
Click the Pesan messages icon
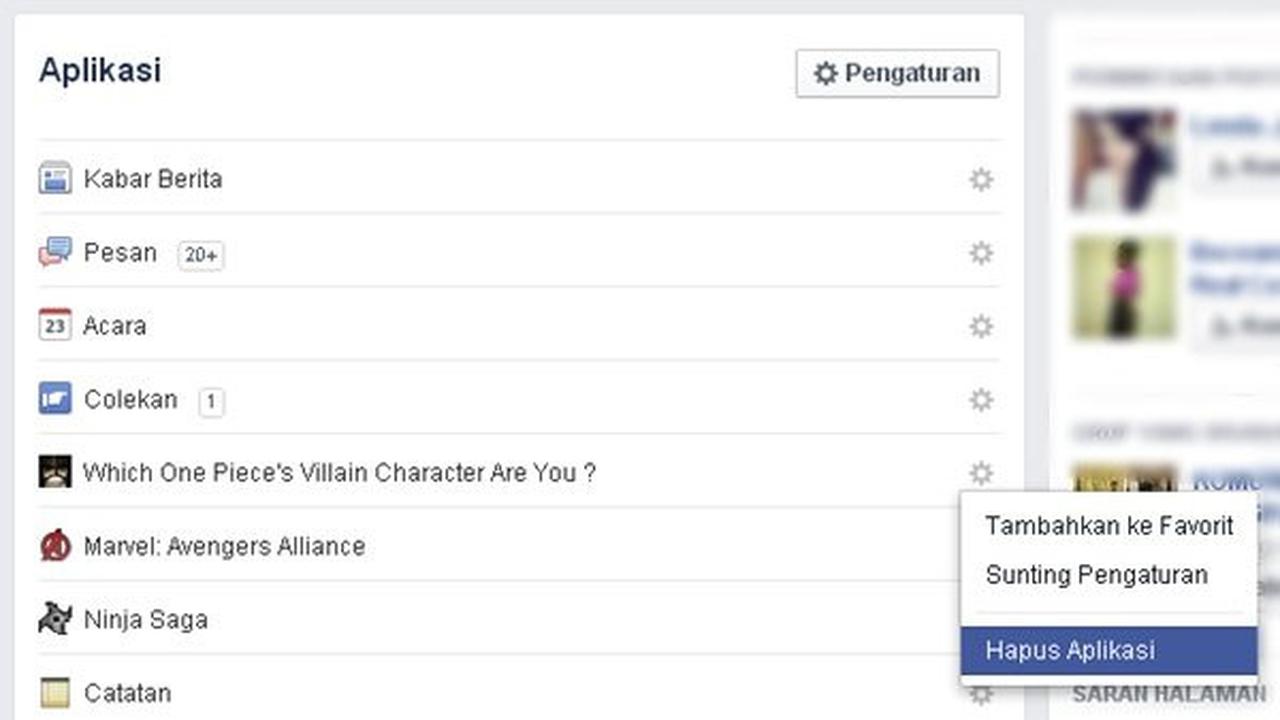click(x=55, y=252)
